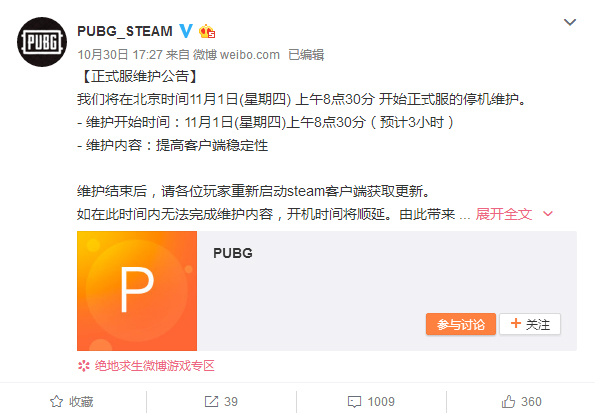Expand full text with 展开全文

(504, 214)
